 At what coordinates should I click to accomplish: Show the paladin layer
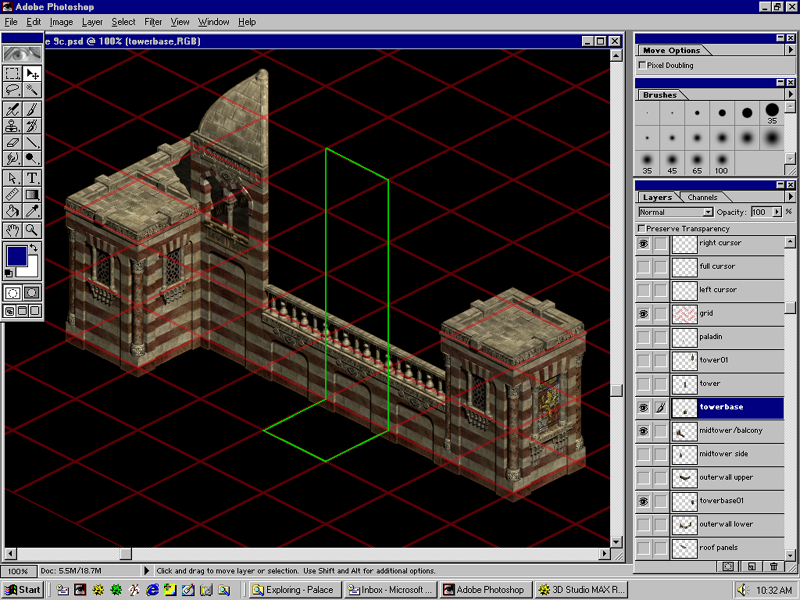tap(643, 337)
